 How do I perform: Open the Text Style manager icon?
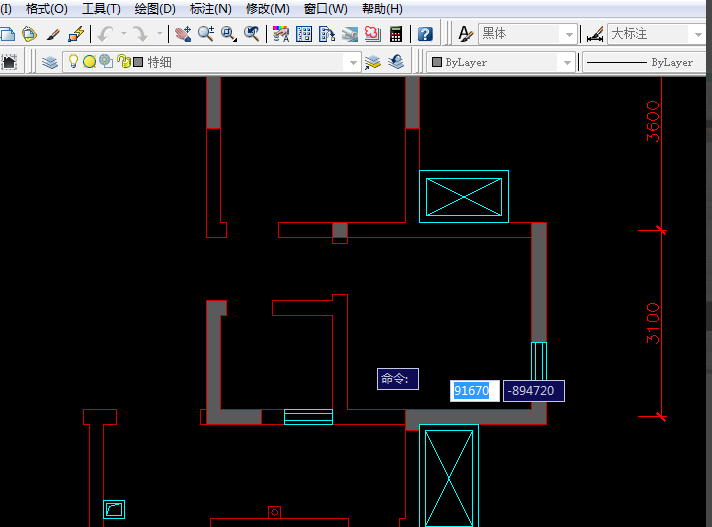pyautogui.click(x=465, y=34)
